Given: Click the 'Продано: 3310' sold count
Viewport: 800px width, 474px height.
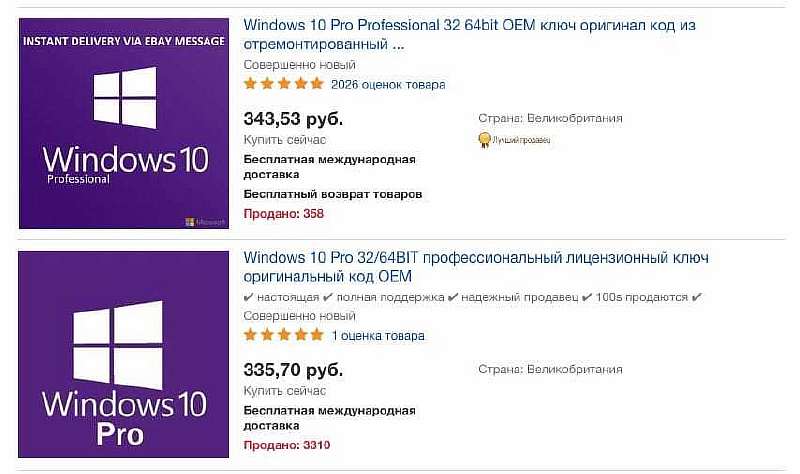Looking at the screenshot, I should click(x=286, y=445).
